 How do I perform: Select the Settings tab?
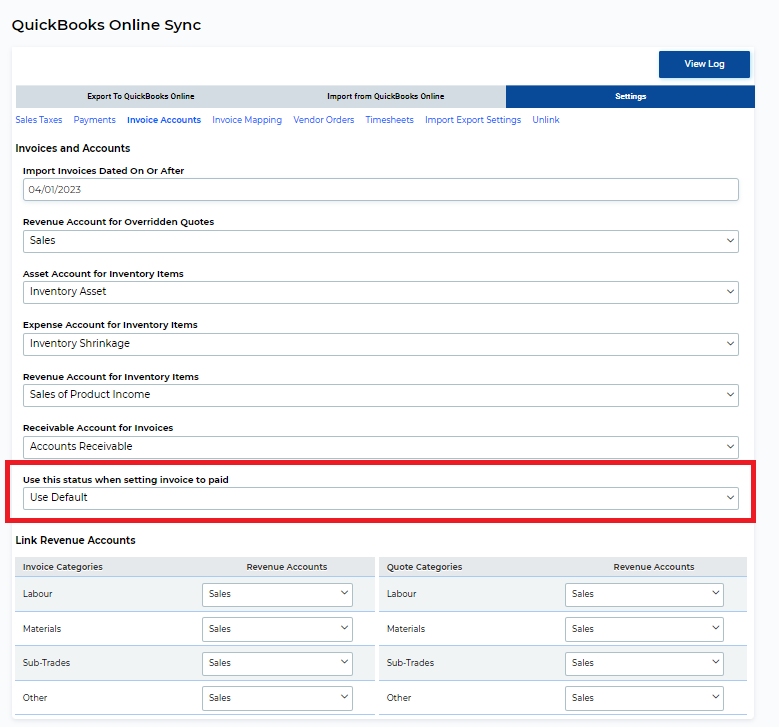click(x=630, y=96)
